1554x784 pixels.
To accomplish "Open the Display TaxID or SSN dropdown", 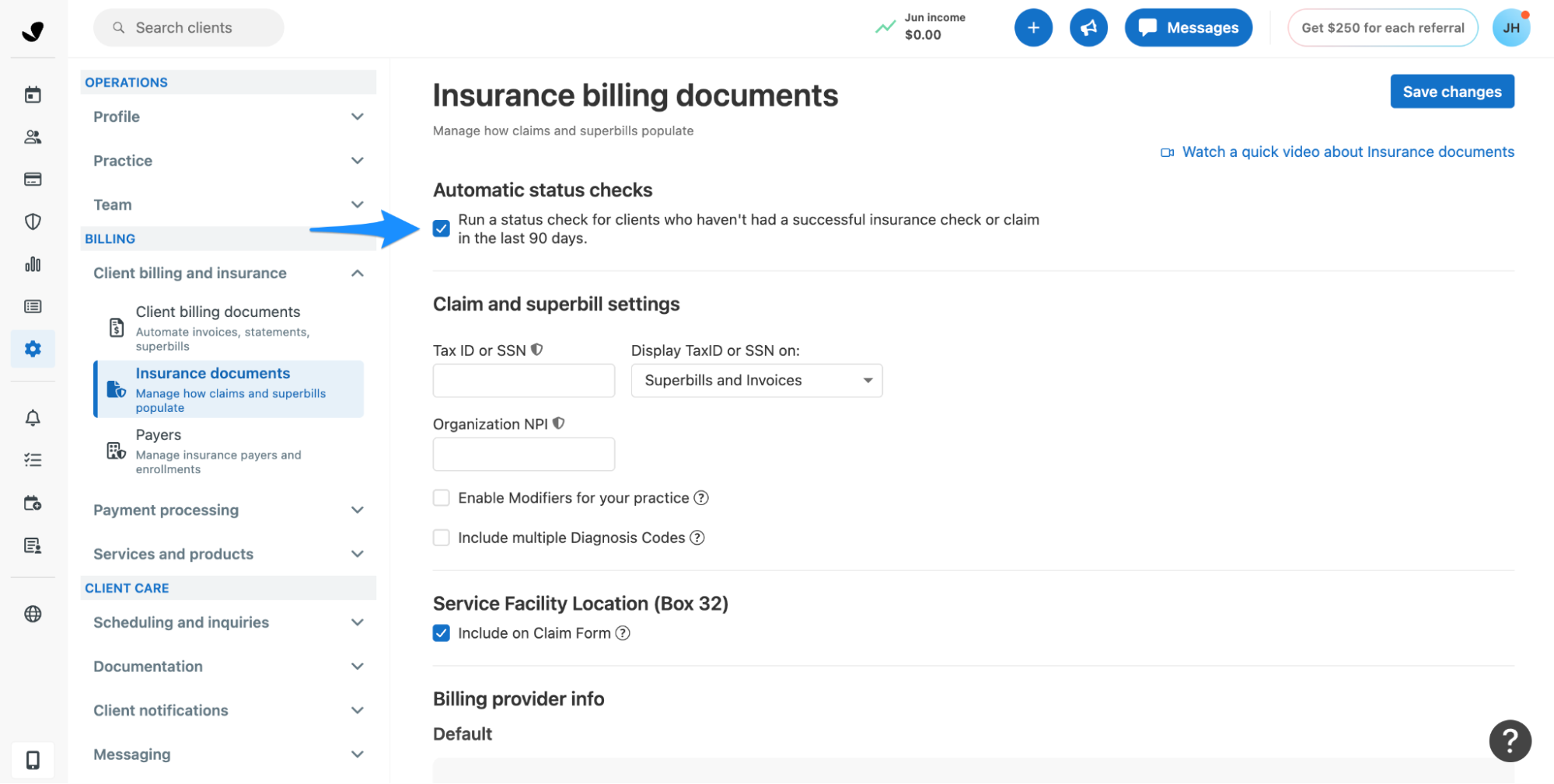I will click(755, 380).
